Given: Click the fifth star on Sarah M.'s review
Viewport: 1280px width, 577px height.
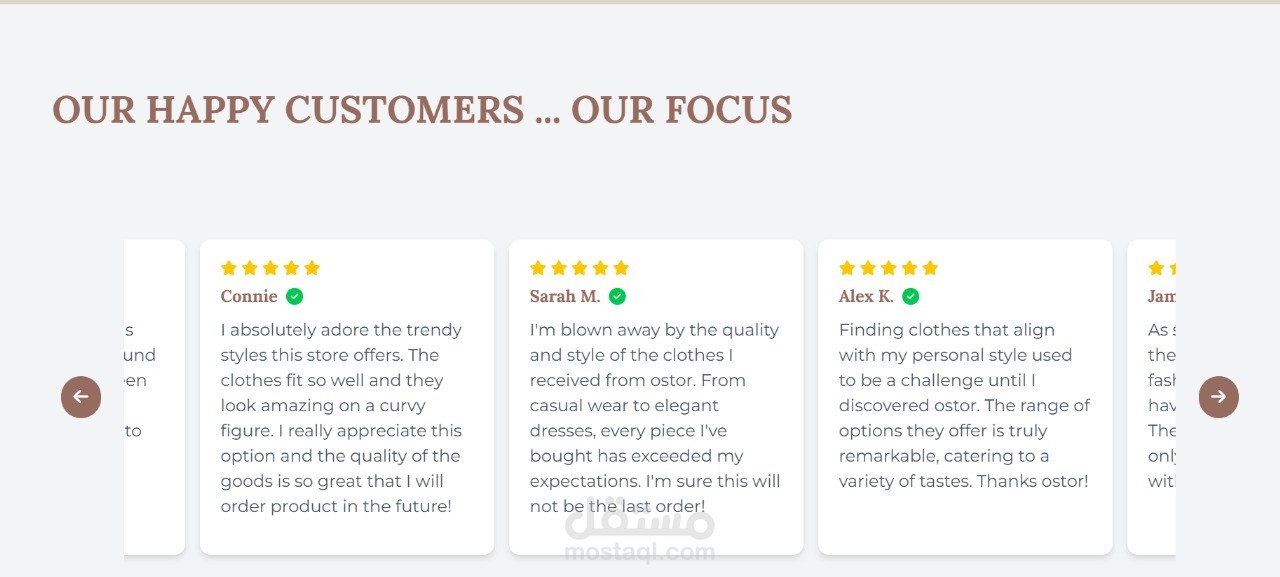Looking at the screenshot, I should 621,268.
